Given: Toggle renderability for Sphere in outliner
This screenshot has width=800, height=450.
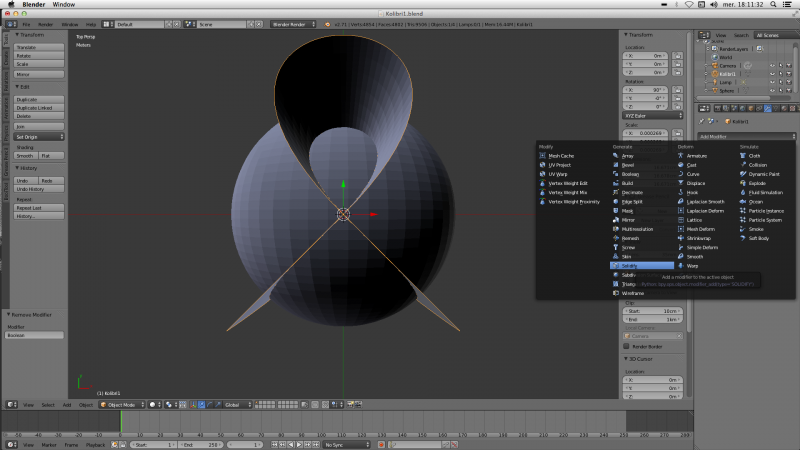Looking at the screenshot, I should pyautogui.click(x=789, y=90).
